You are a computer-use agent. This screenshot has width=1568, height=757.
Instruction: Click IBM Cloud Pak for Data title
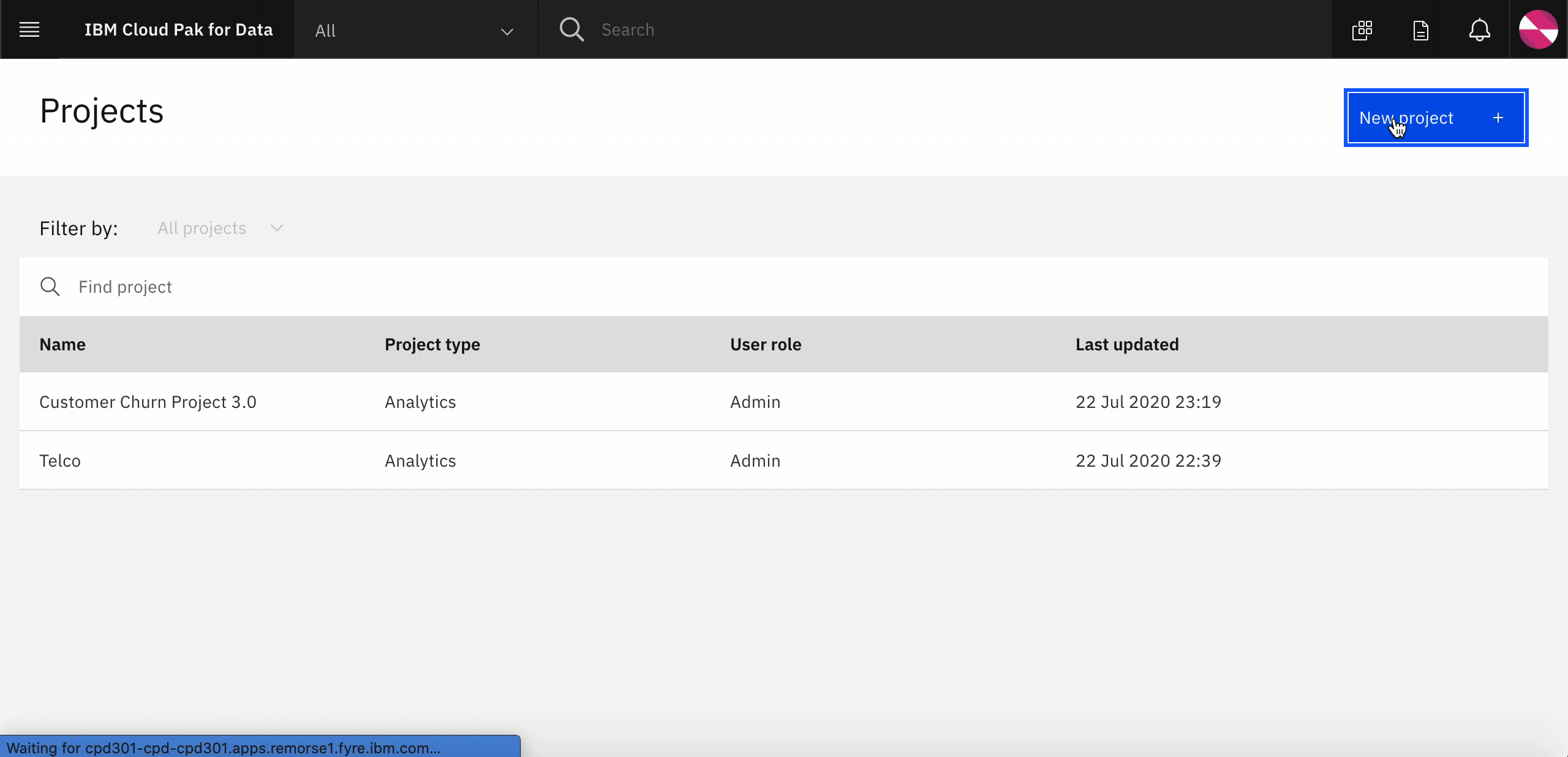[178, 29]
